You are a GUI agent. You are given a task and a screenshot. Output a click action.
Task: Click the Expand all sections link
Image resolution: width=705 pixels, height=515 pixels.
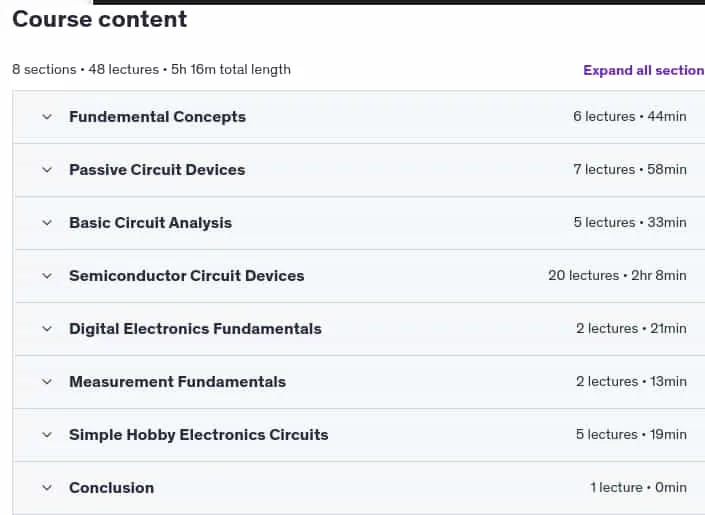pyautogui.click(x=644, y=70)
